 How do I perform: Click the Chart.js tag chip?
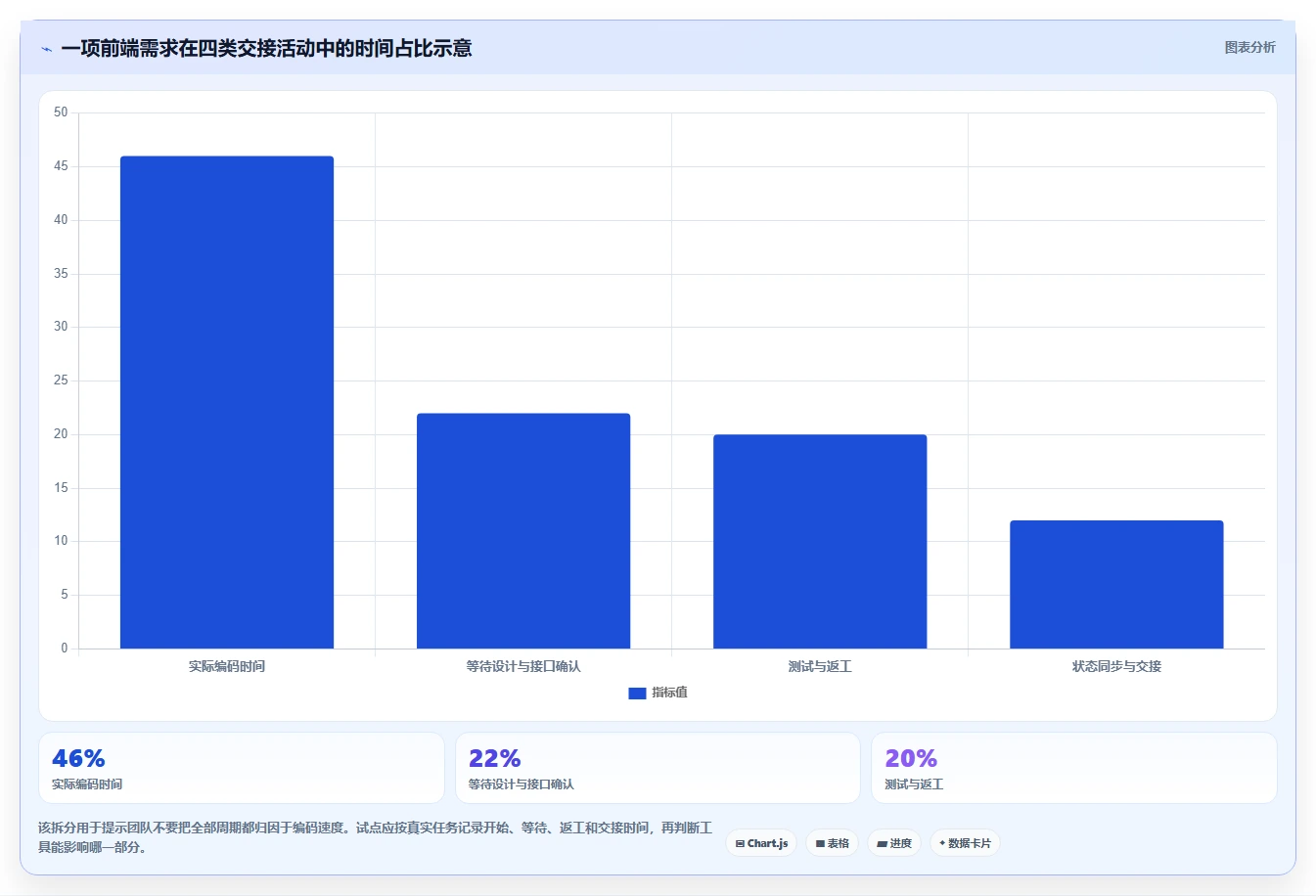pos(761,843)
